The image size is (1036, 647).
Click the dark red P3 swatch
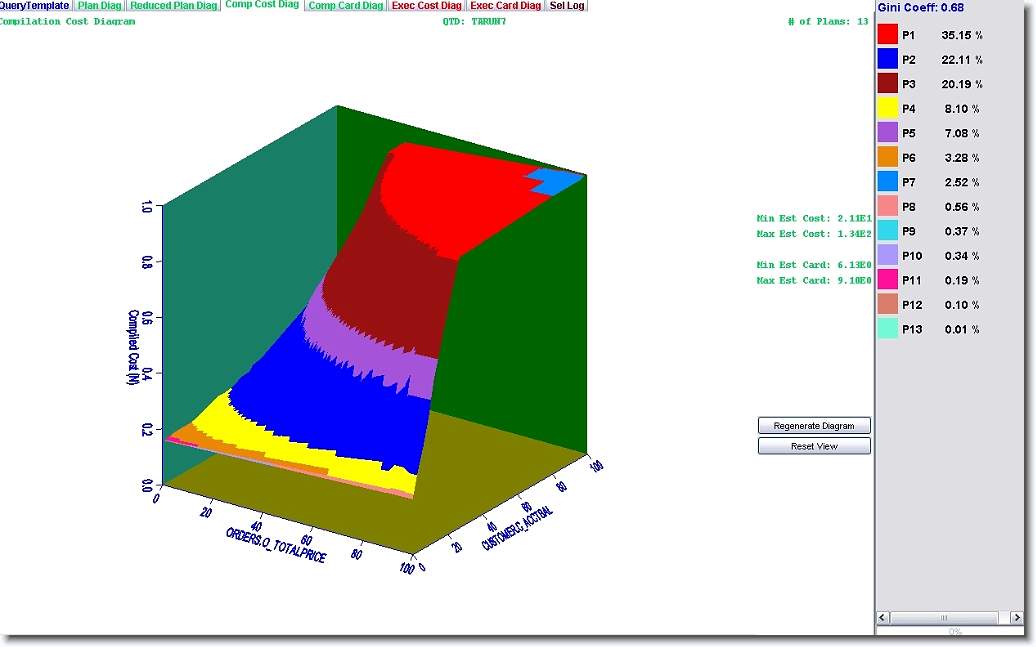pos(888,84)
